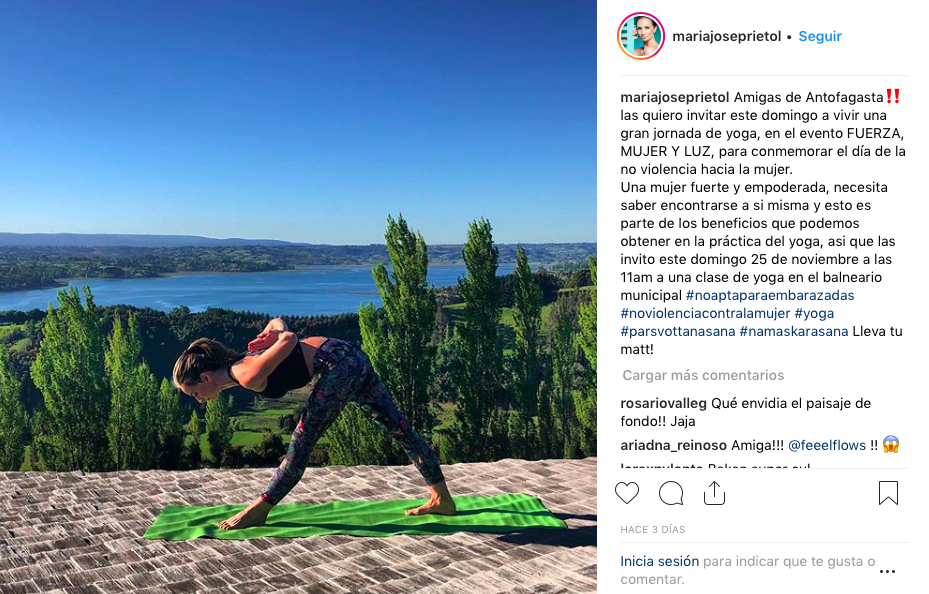Open the #namaskarasana hashtag
Image resolution: width=929 pixels, height=594 pixels.
(x=794, y=331)
